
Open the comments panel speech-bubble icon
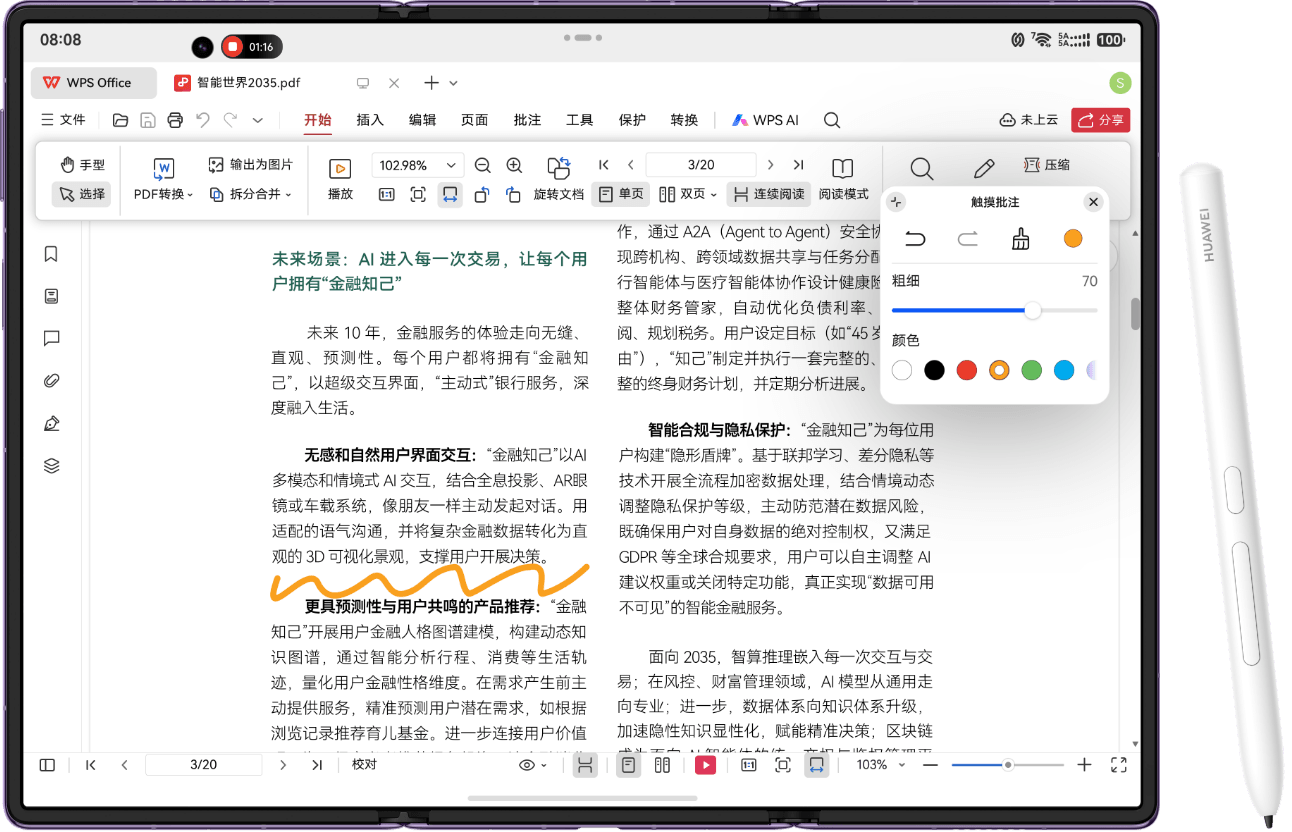[52, 339]
